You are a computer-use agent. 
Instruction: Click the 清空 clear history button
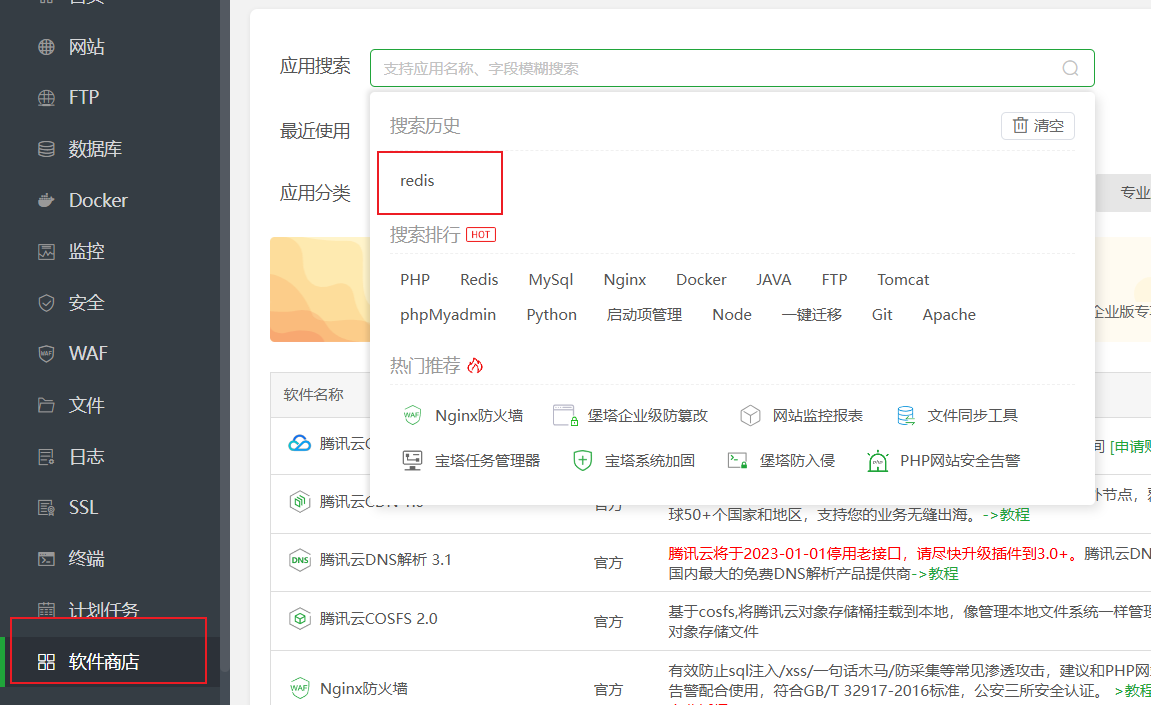[1038, 126]
